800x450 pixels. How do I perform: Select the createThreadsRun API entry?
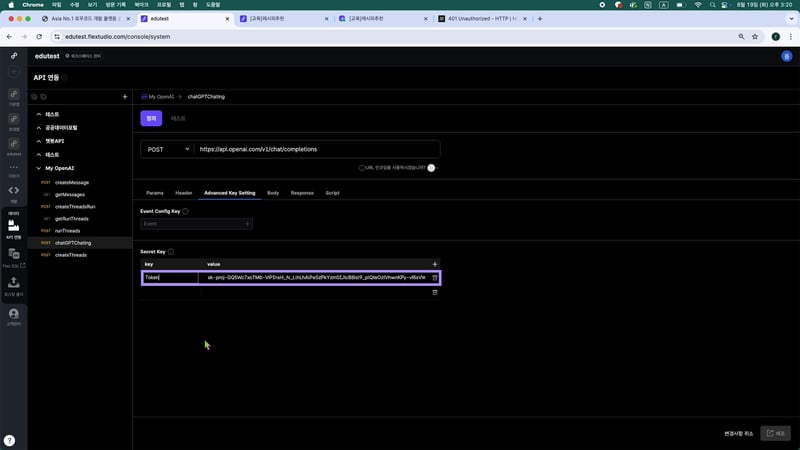tap(76, 206)
